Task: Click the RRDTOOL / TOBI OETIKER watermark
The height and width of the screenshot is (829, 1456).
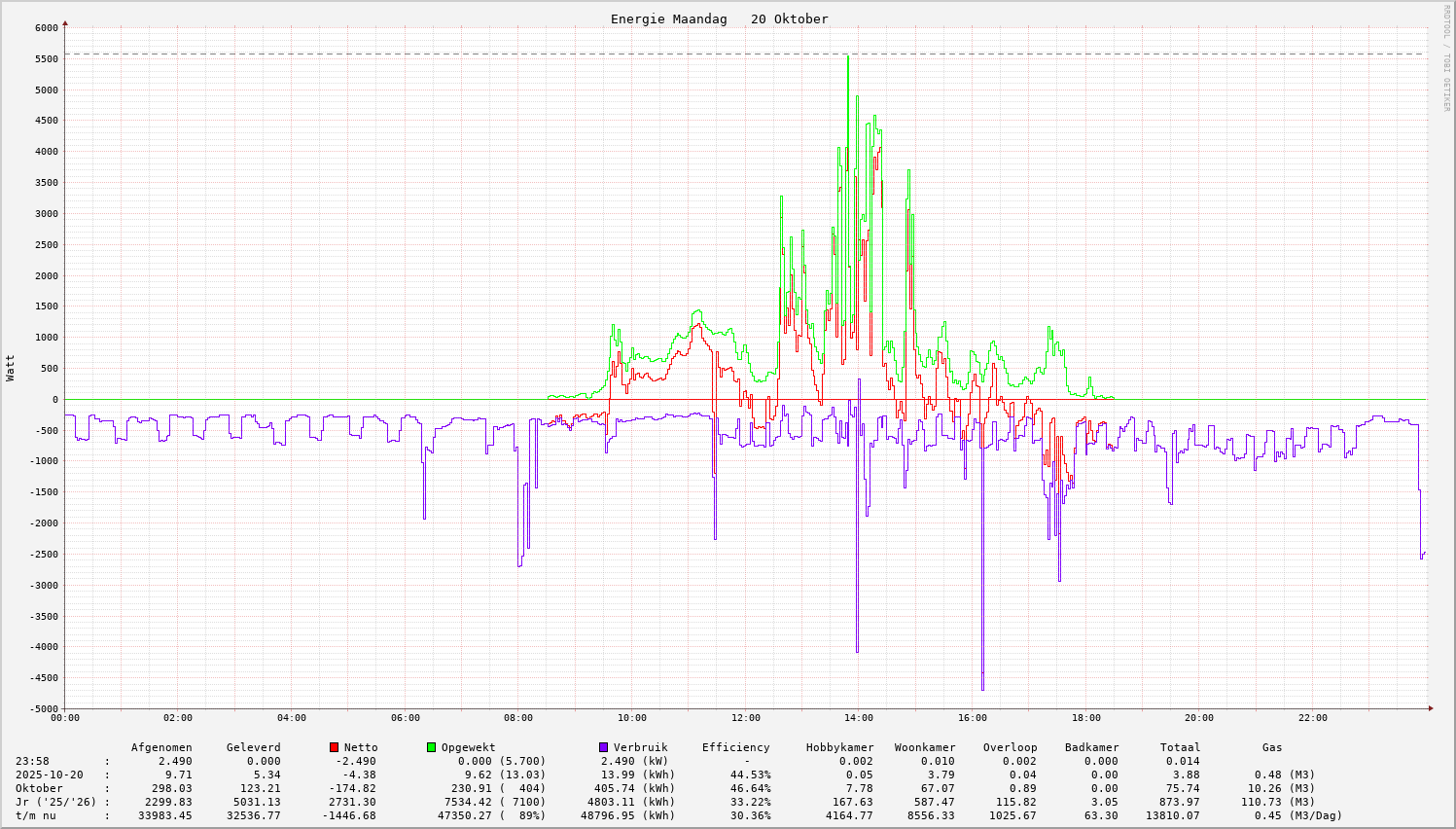Action: click(x=1446, y=58)
